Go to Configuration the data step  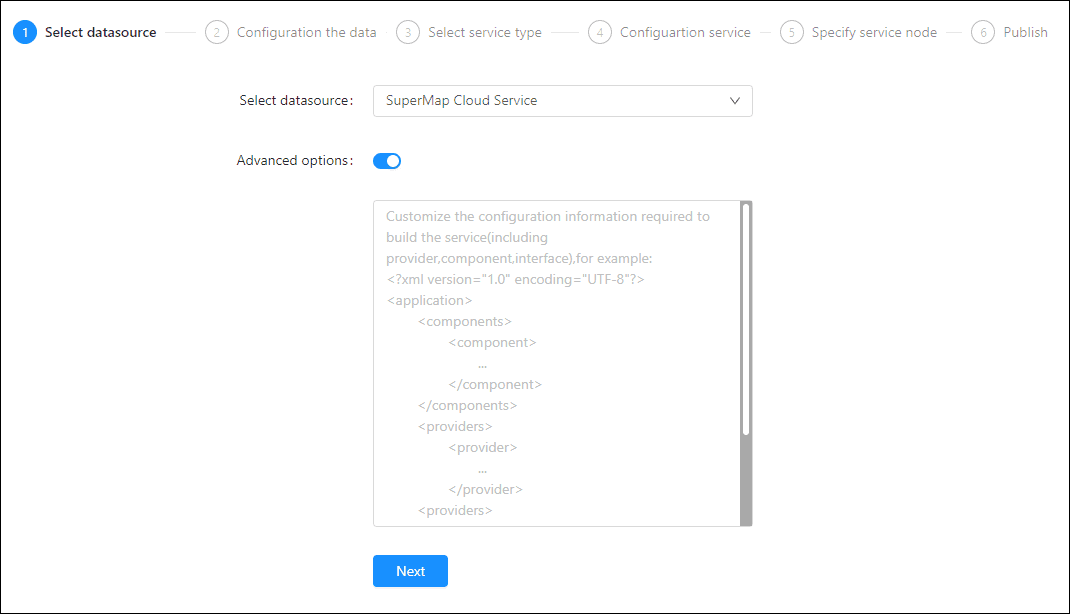point(306,32)
